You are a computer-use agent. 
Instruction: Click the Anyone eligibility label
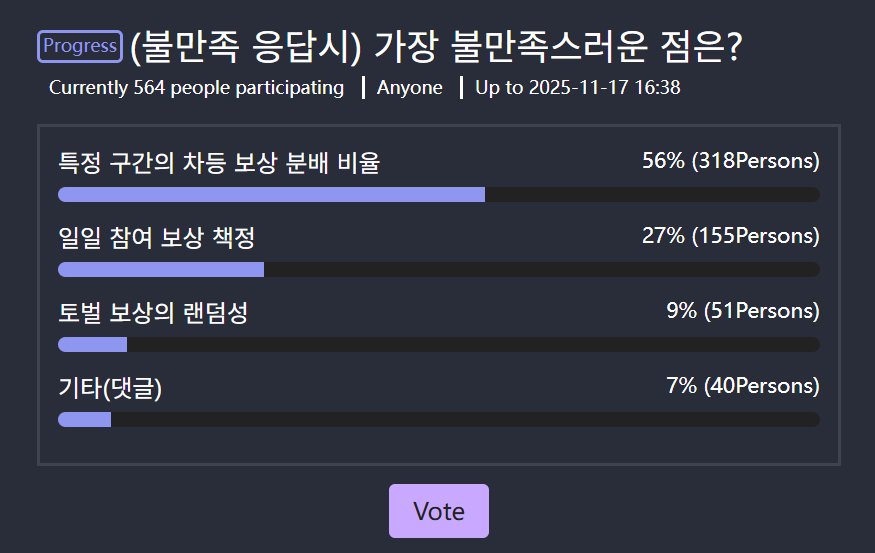409,88
